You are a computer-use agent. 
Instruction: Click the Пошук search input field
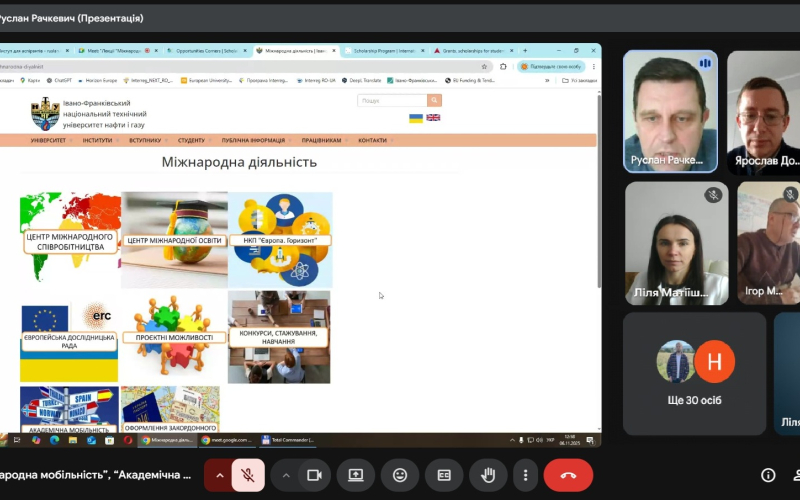point(392,101)
